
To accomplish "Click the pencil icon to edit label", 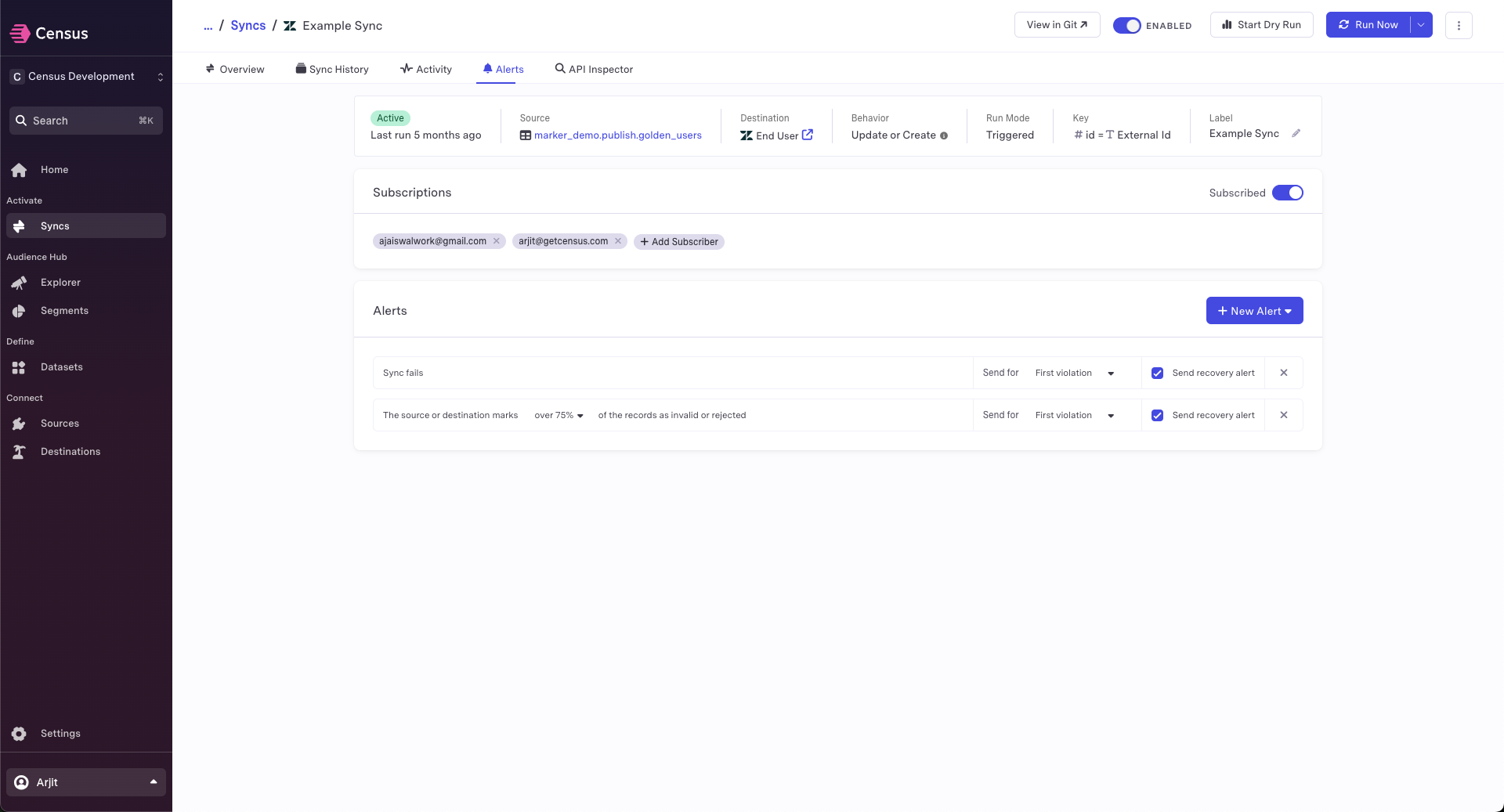I will point(1296,133).
